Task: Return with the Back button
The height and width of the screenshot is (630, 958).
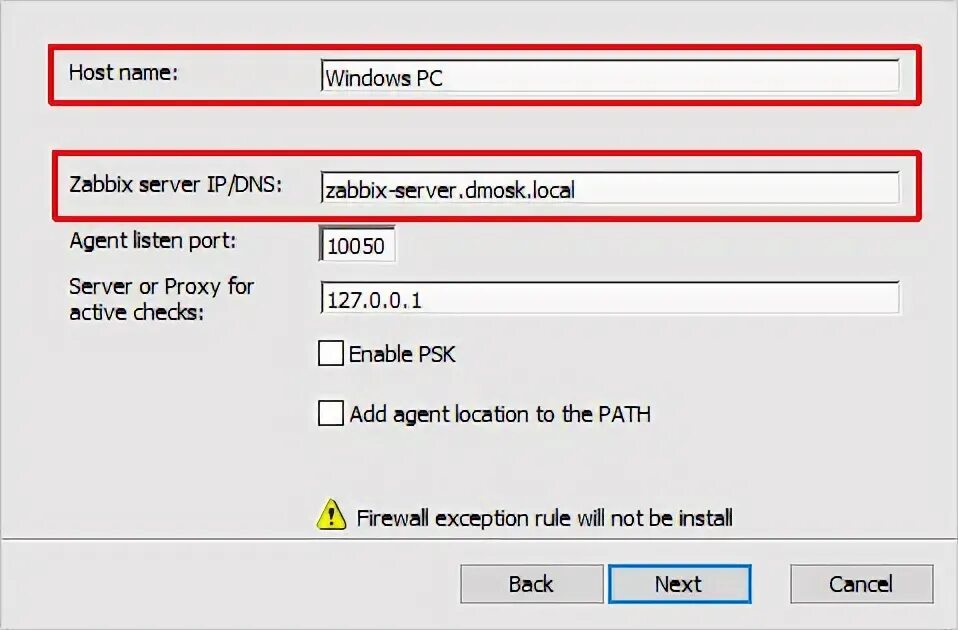Action: point(532,584)
